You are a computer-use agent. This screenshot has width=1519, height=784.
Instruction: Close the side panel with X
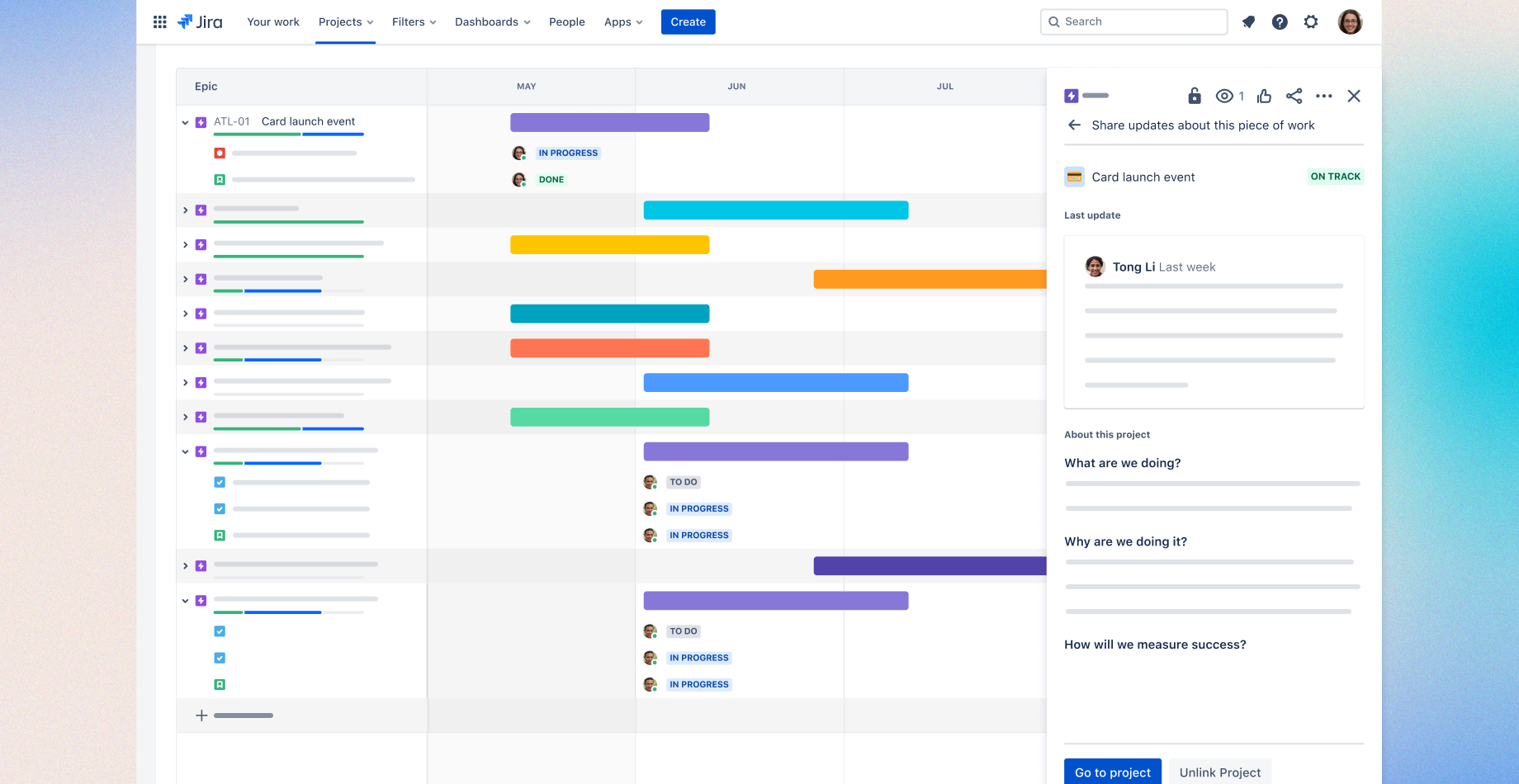click(1354, 97)
